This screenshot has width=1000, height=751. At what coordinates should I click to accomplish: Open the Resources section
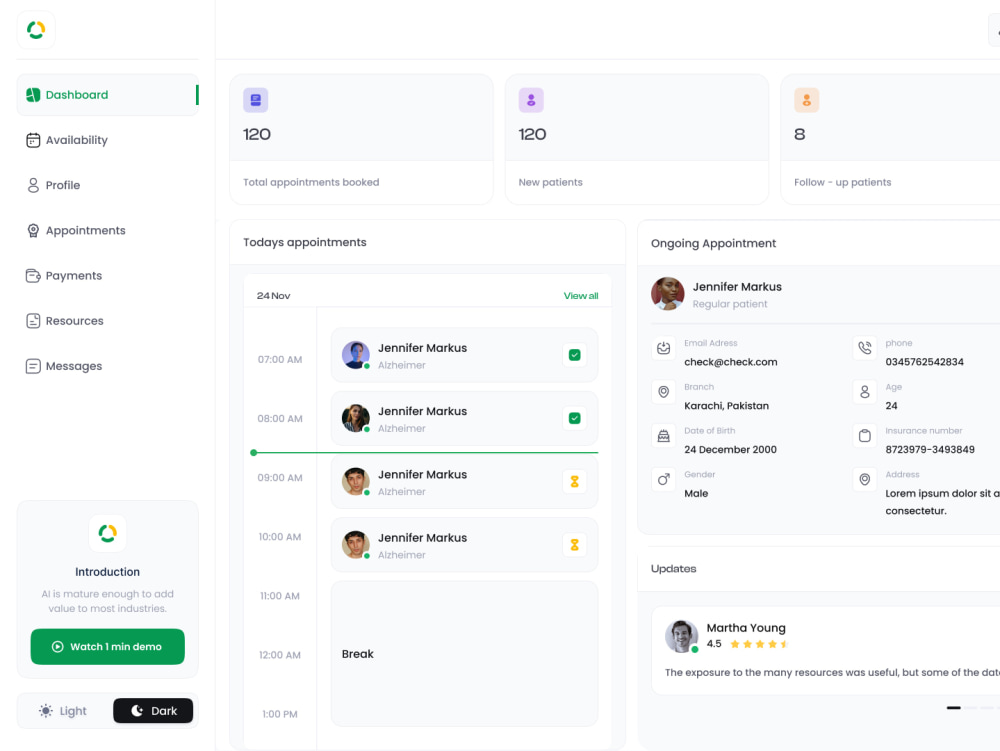point(33,320)
